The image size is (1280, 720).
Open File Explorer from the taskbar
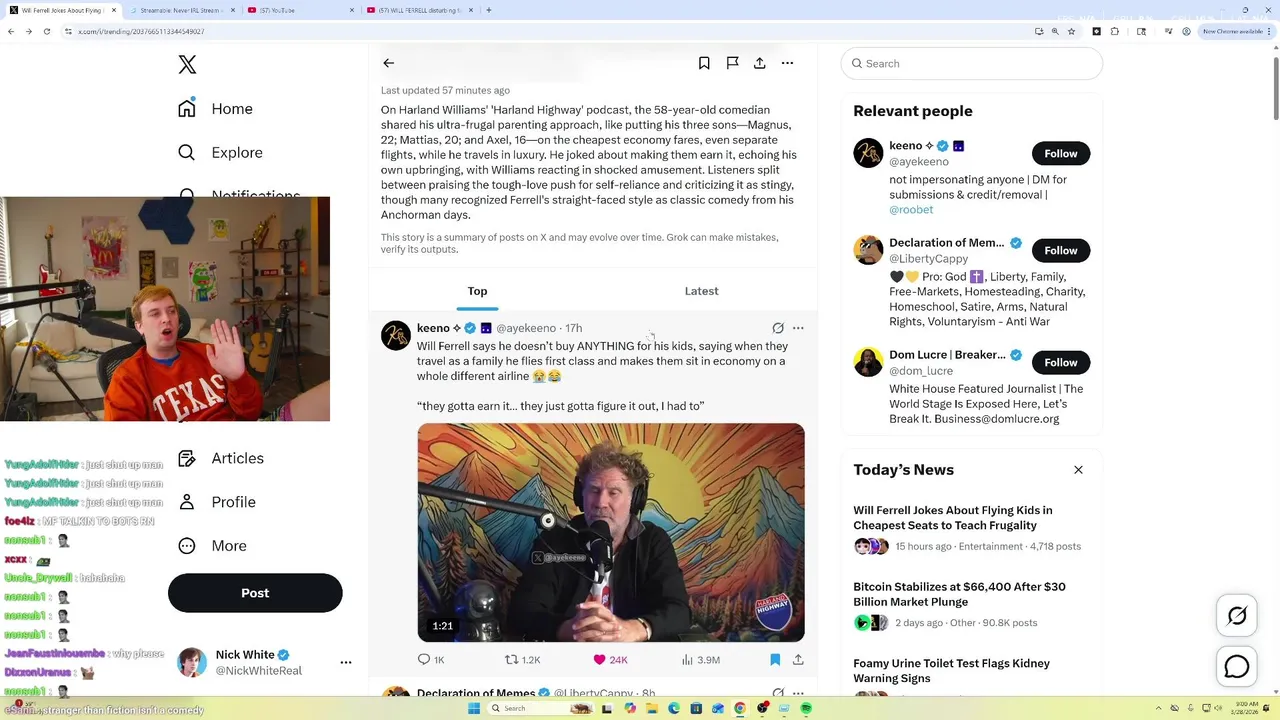(651, 708)
